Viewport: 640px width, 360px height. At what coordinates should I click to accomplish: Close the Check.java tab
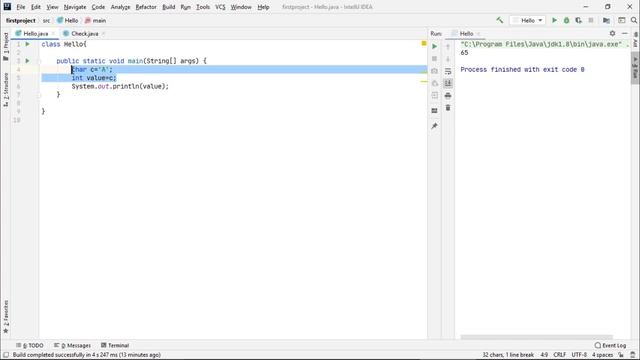(x=103, y=33)
